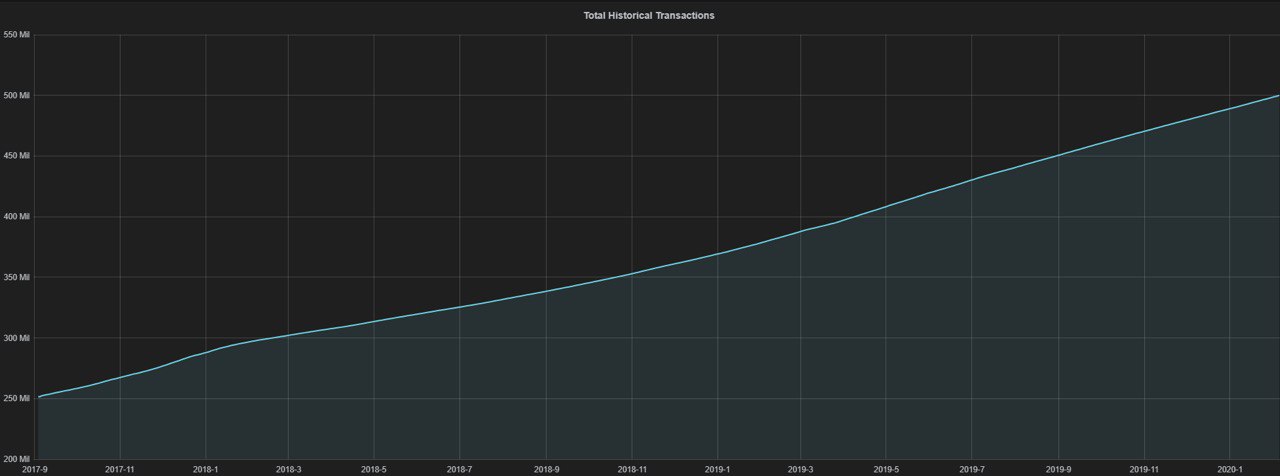Click the 2018-9 x-axis label
This screenshot has height=476, width=1280.
546,469
